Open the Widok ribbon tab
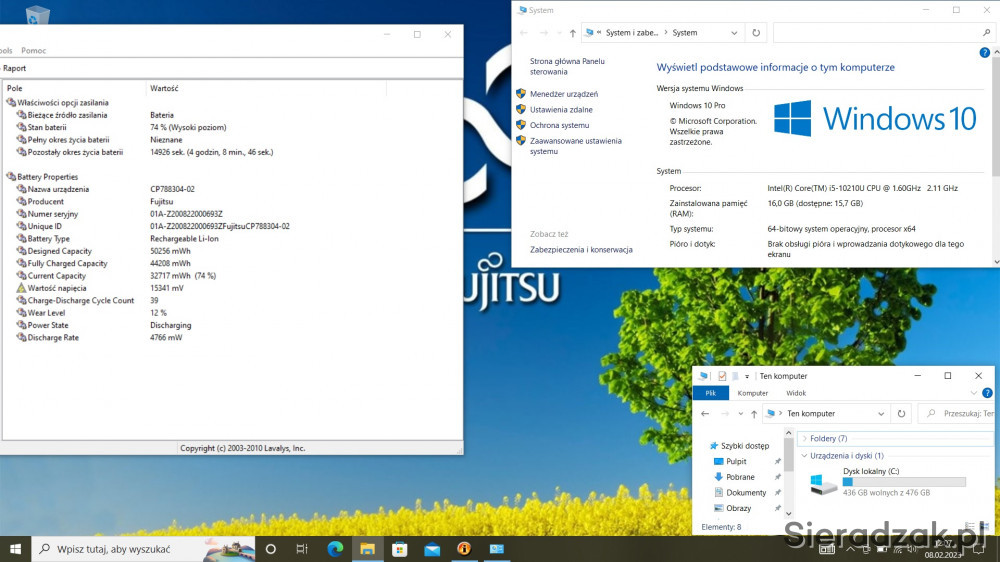This screenshot has height=562, width=1000. pyautogui.click(x=796, y=393)
